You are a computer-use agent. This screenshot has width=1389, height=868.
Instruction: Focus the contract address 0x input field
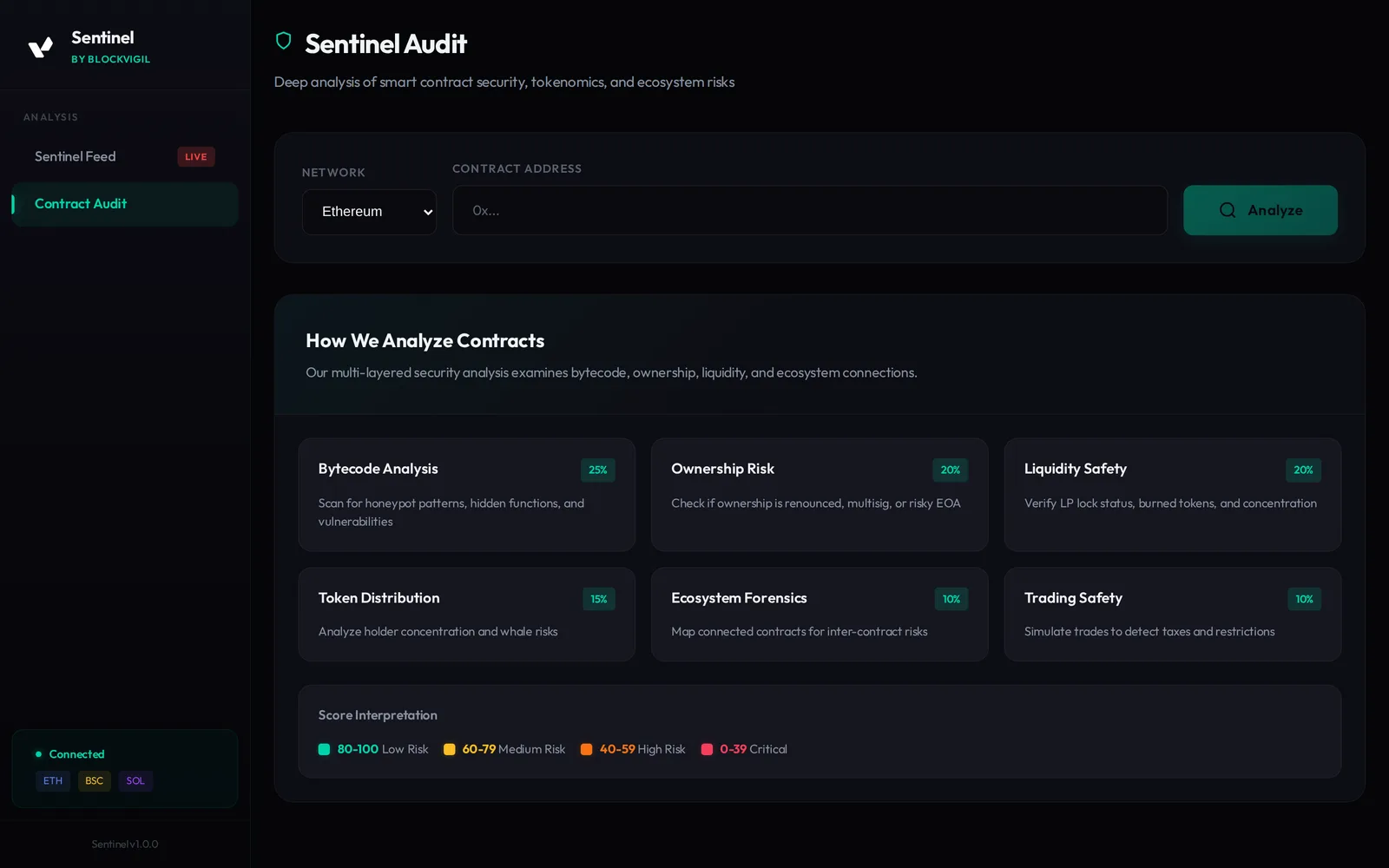(x=809, y=210)
